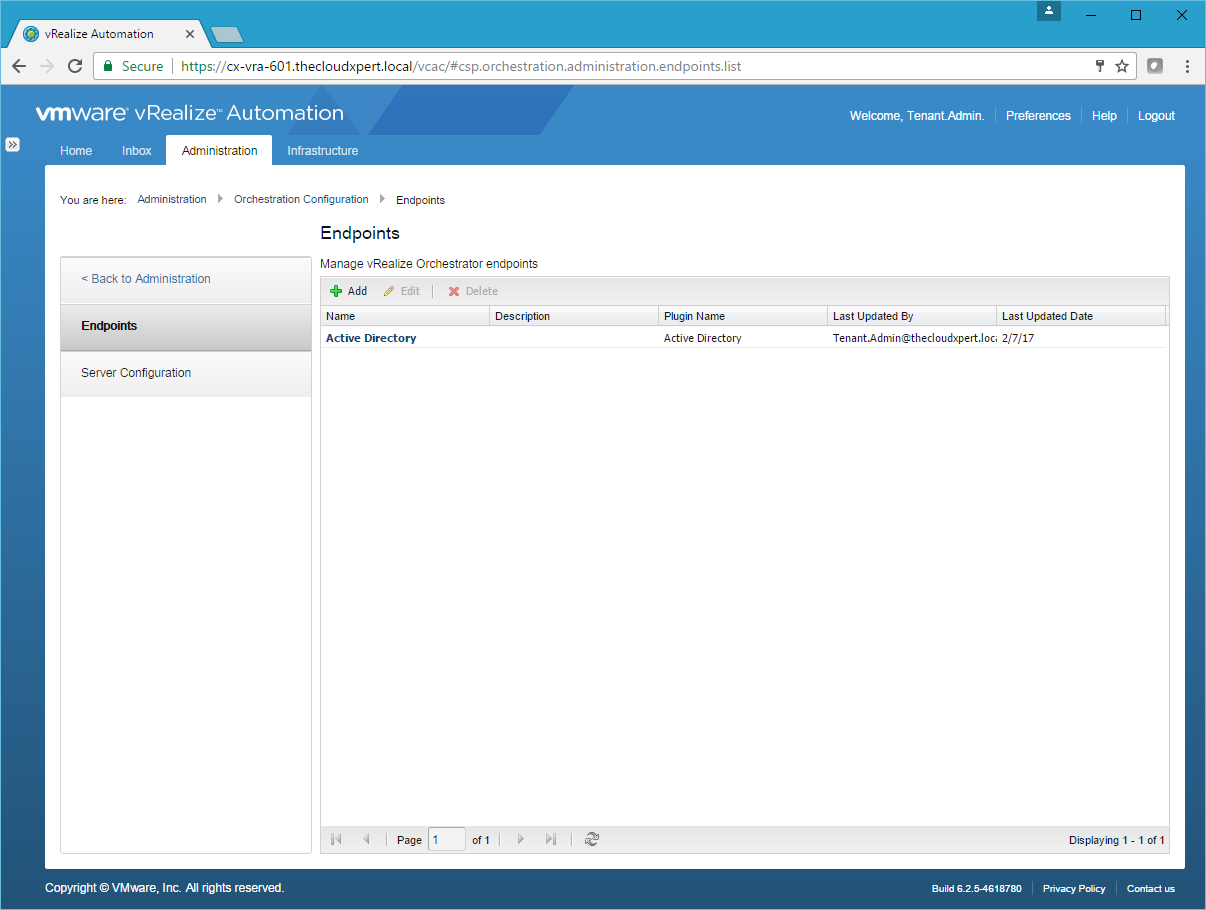Image resolution: width=1206 pixels, height=910 pixels.
Task: Go to the Home tab
Action: (x=76, y=151)
